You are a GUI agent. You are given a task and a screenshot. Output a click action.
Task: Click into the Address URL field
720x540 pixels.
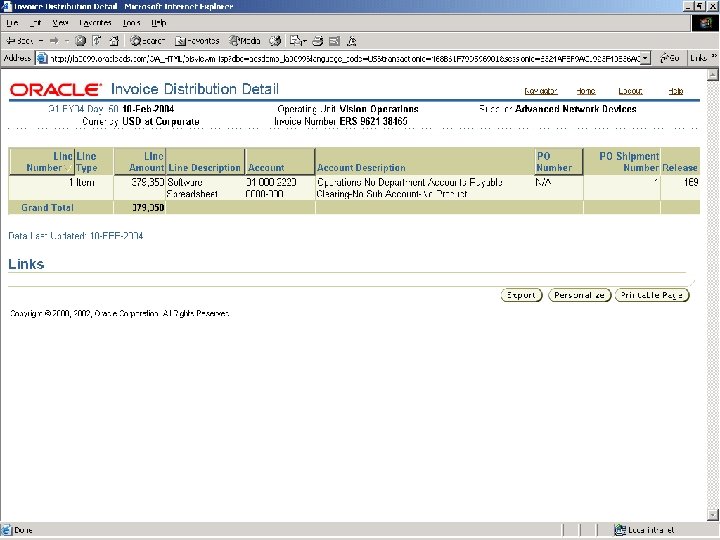344,58
